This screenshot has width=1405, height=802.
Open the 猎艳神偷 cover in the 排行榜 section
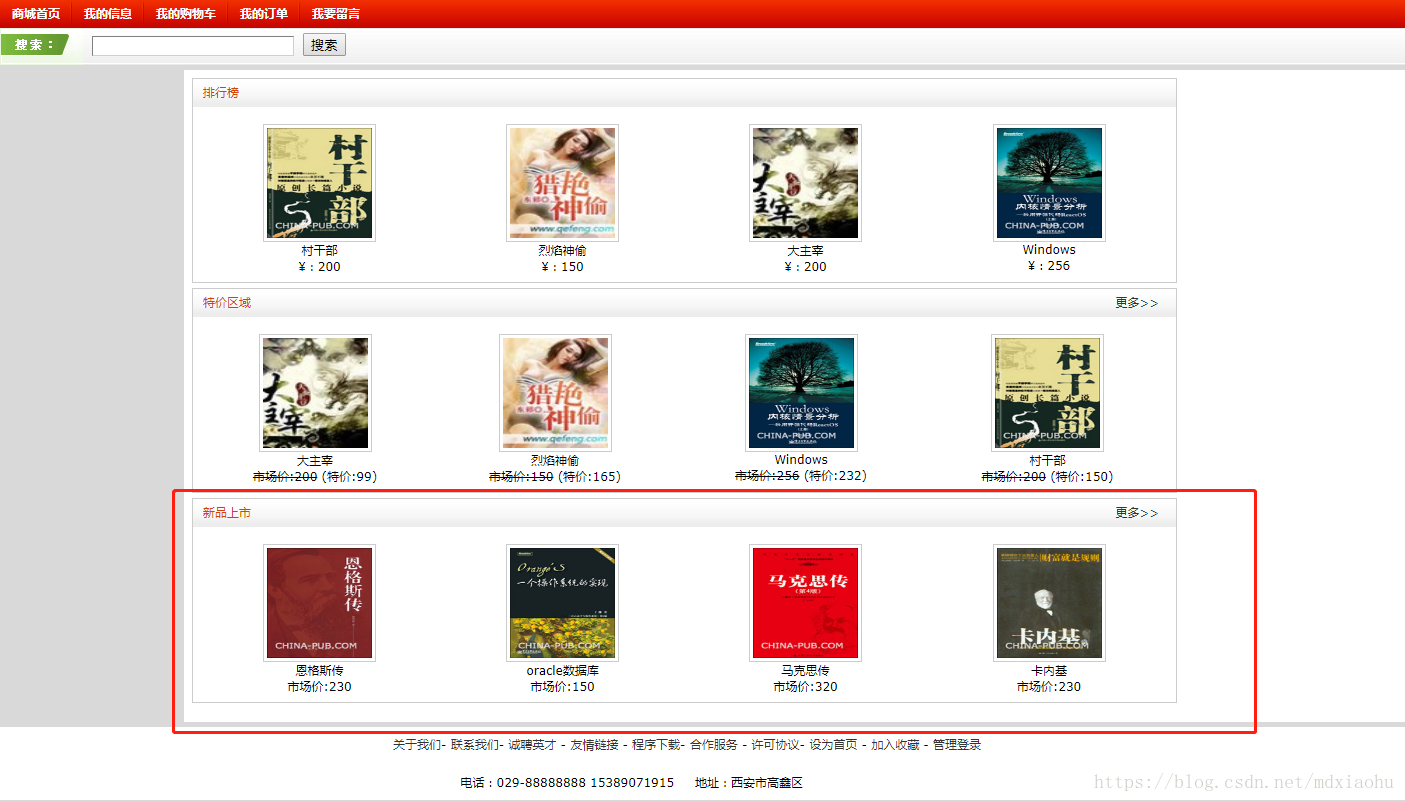[x=562, y=183]
